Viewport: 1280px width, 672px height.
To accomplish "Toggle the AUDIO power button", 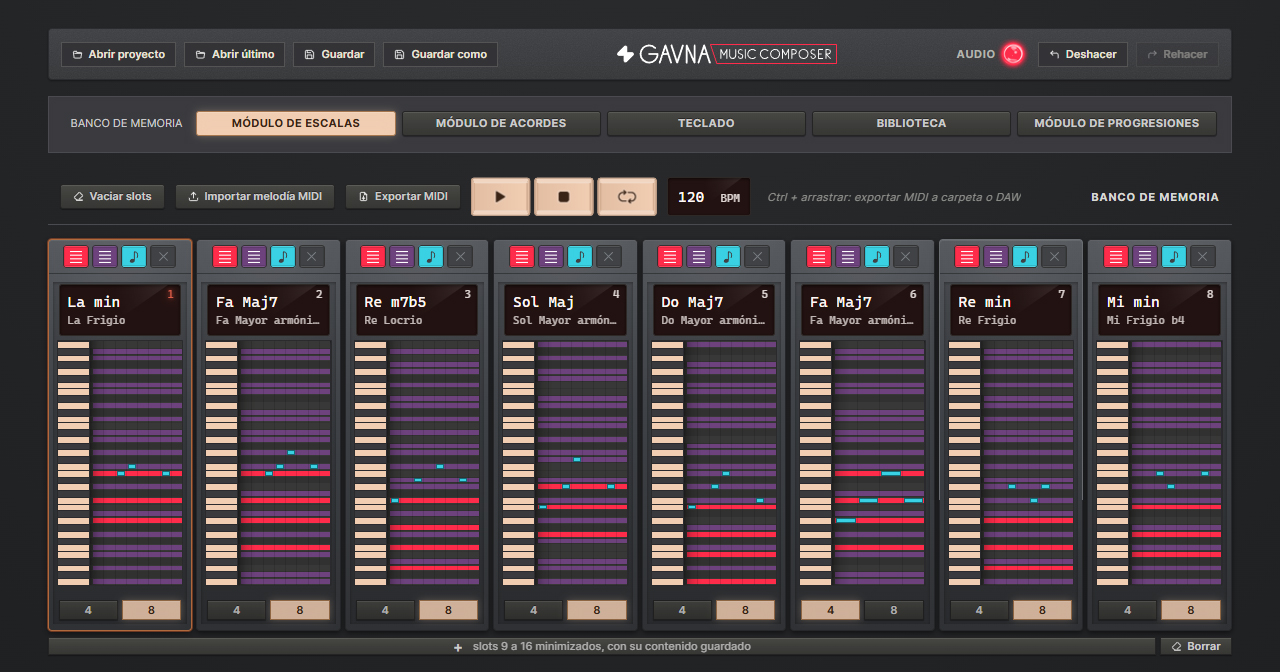I will click(x=1013, y=54).
